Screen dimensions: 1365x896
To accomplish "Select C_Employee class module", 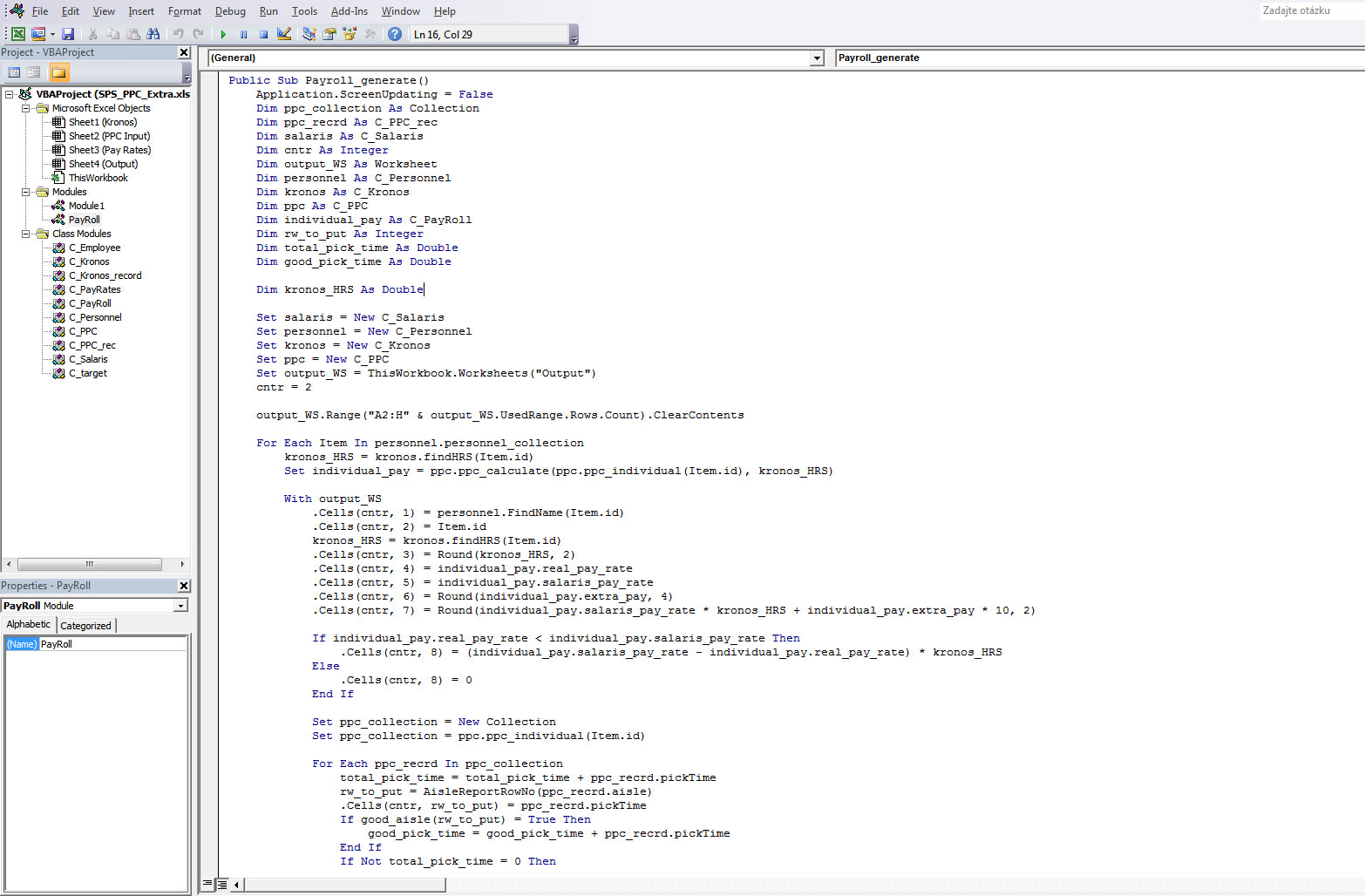I will tap(94, 248).
